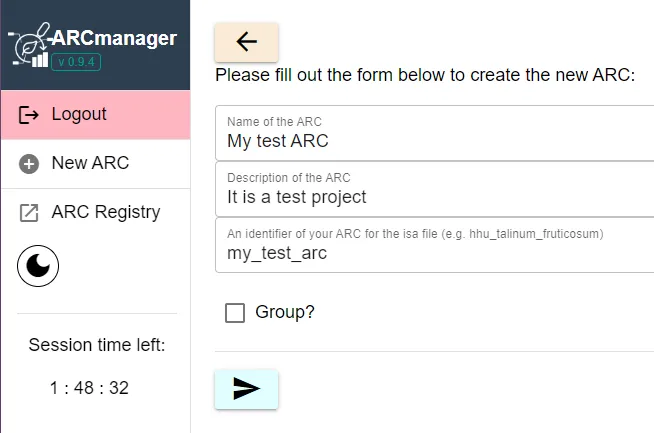Click the ARCmanager title text
This screenshot has height=433, width=654.
tap(114, 39)
